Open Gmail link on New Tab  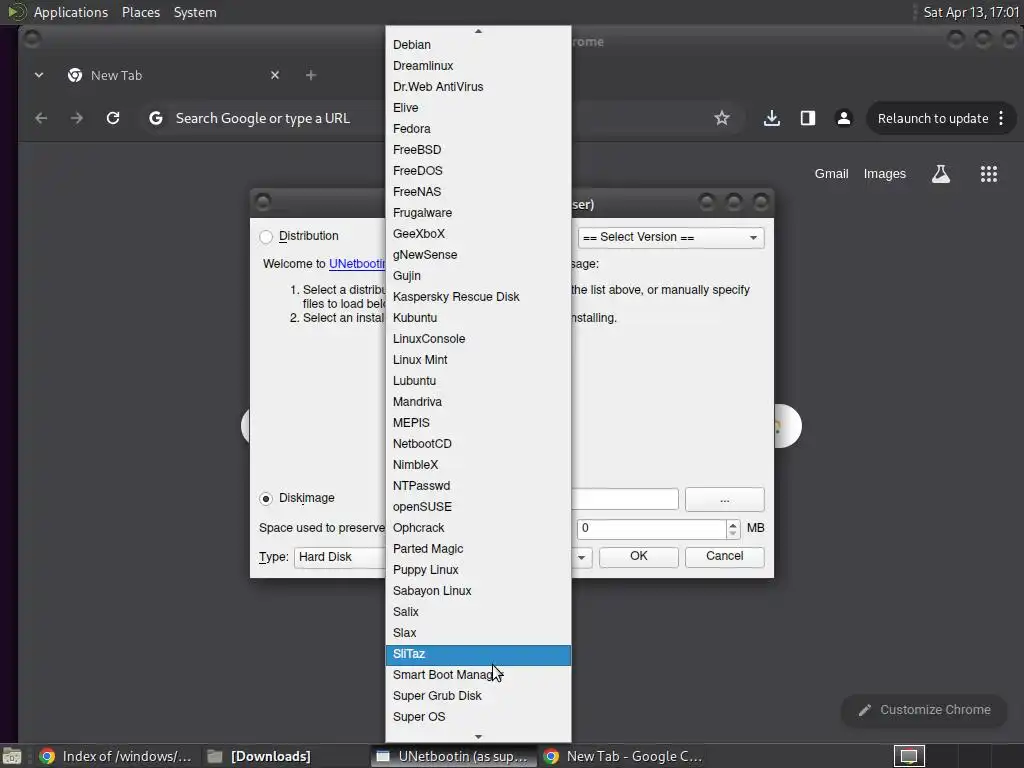(831, 174)
